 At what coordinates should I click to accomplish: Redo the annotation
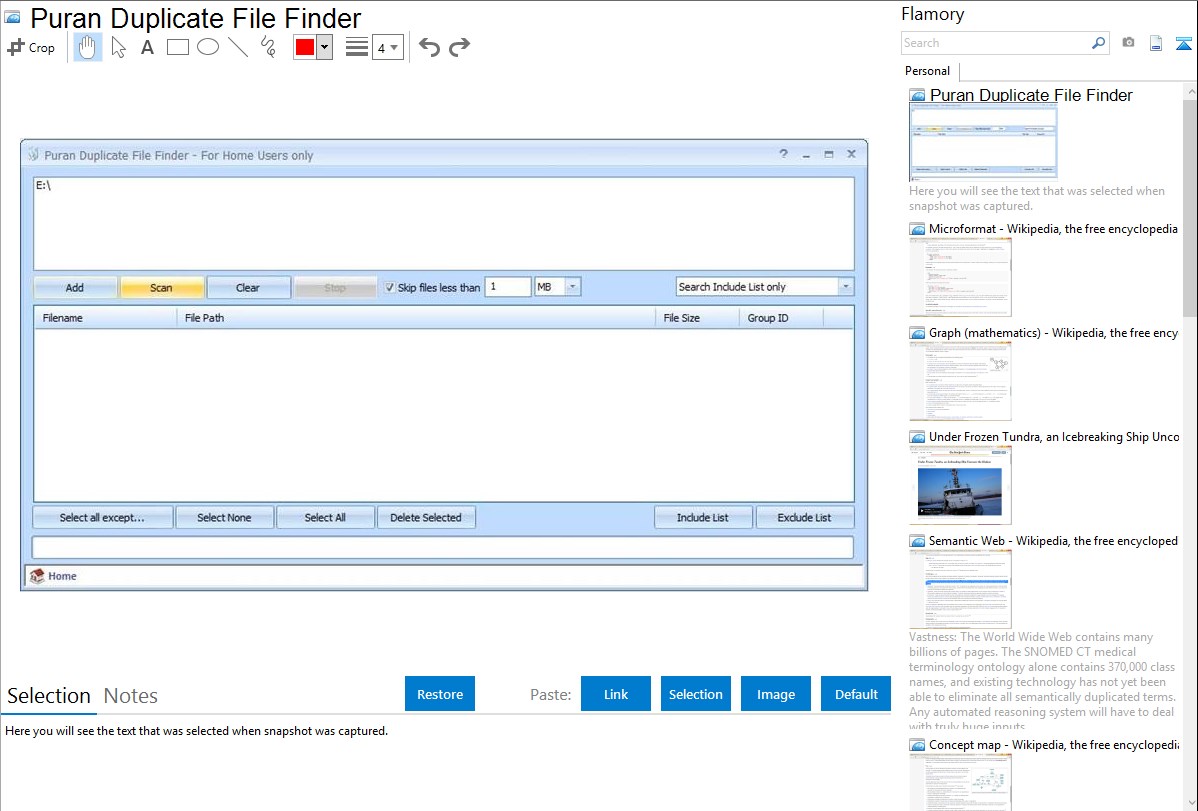tap(459, 47)
